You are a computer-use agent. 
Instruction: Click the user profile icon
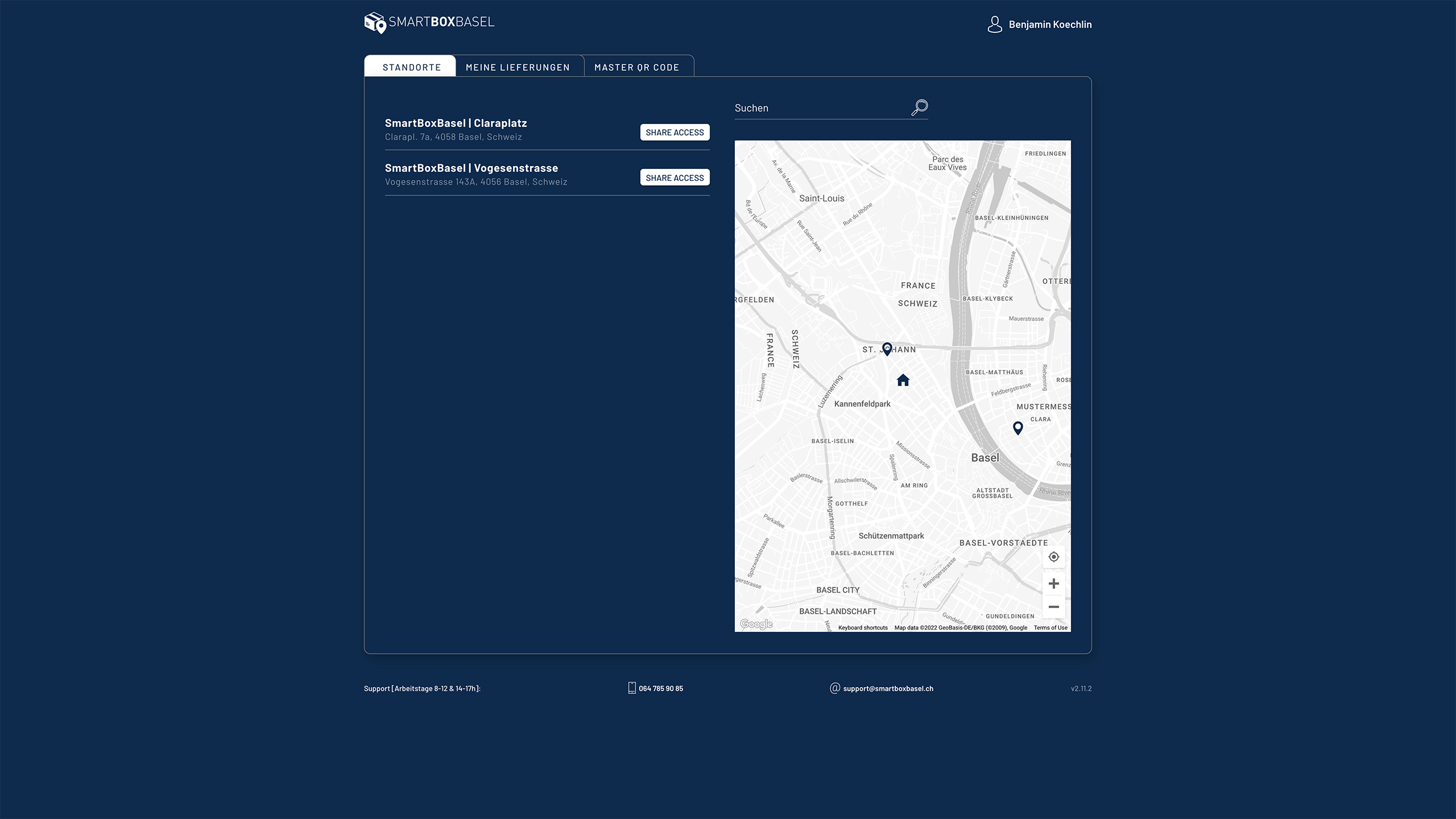tap(995, 24)
